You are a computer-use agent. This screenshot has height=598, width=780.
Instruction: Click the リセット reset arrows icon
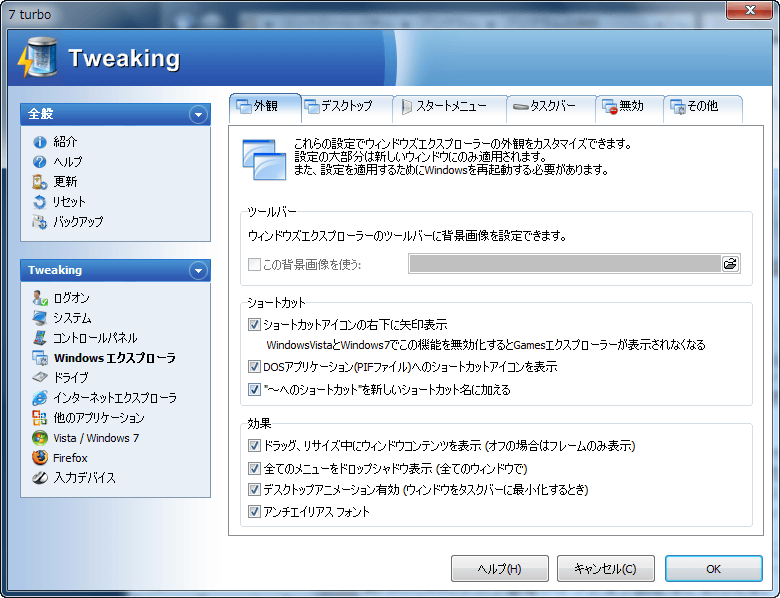coord(40,202)
